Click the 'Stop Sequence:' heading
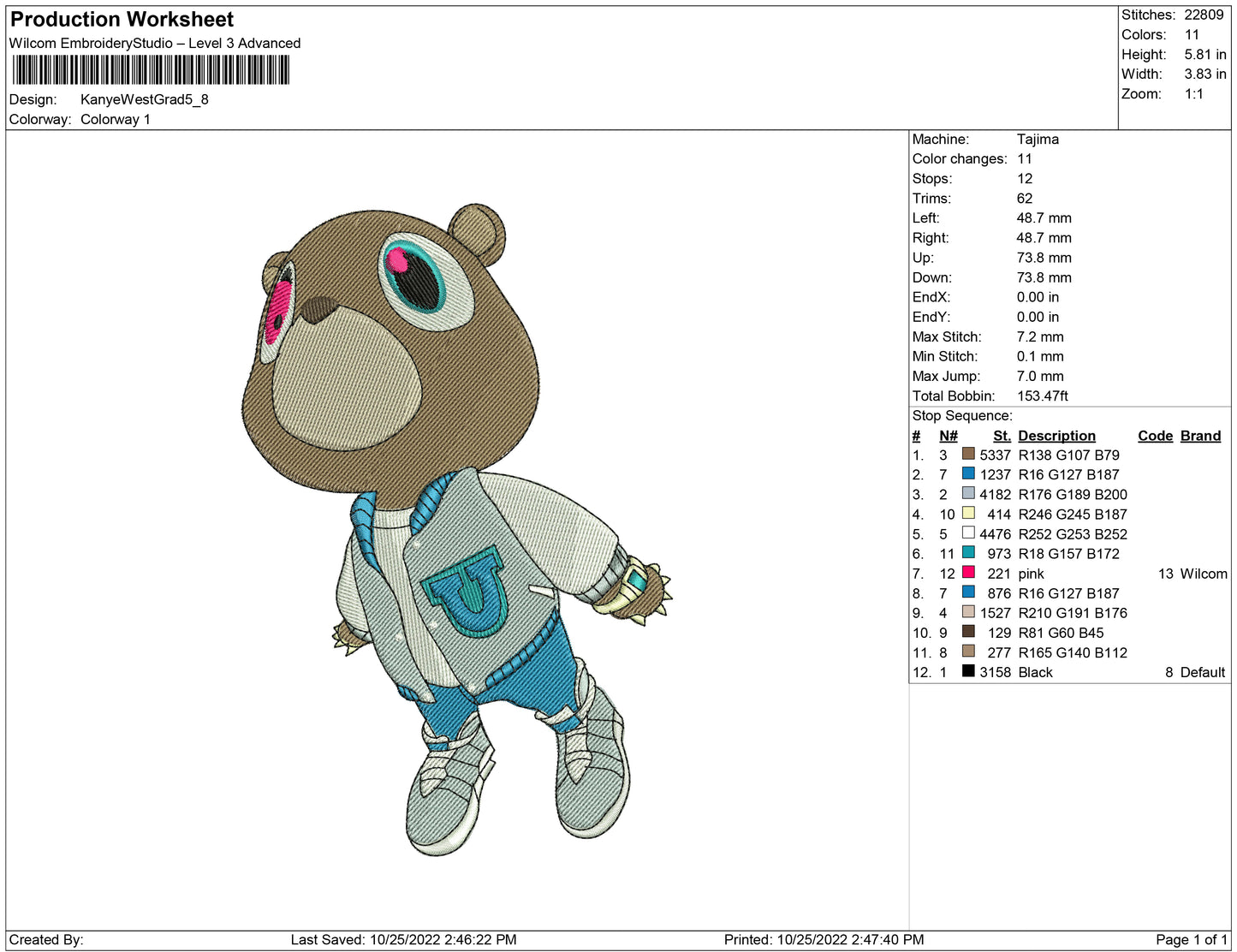This screenshot has height=952, width=1237. (x=962, y=415)
